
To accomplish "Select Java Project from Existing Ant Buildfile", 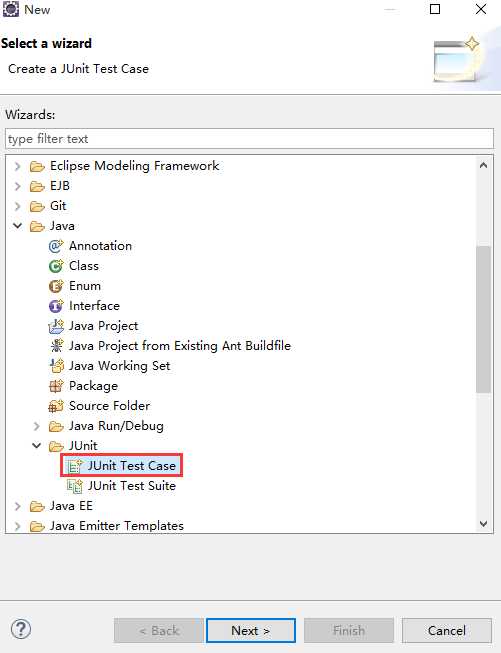I will (180, 346).
